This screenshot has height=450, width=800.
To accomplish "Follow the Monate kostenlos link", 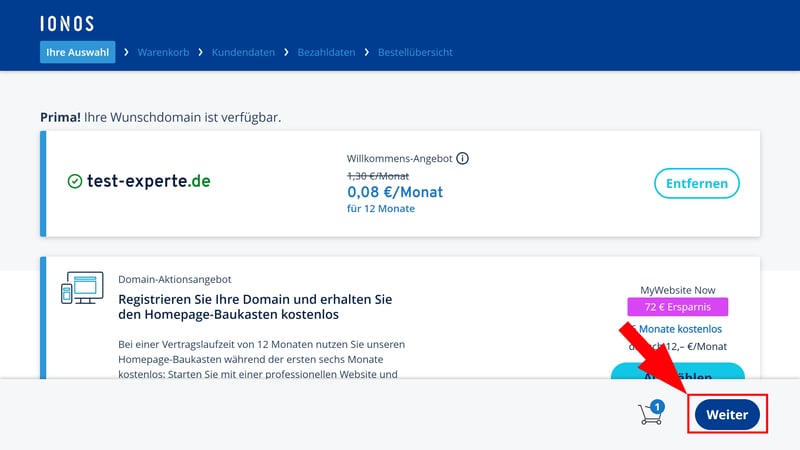I will pos(681,329).
